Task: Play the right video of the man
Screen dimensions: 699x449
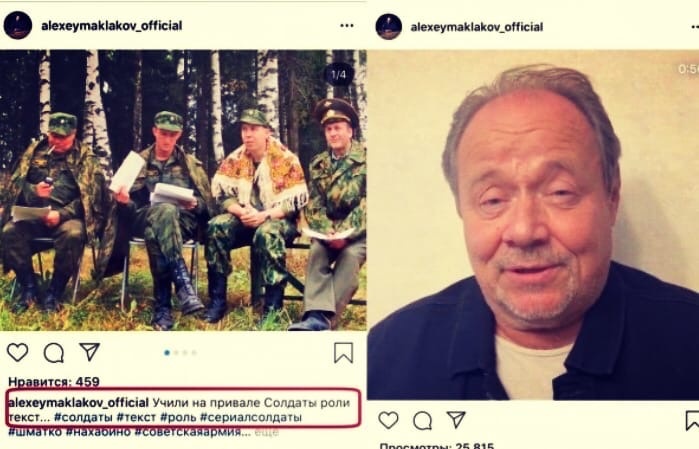Action: 533,225
